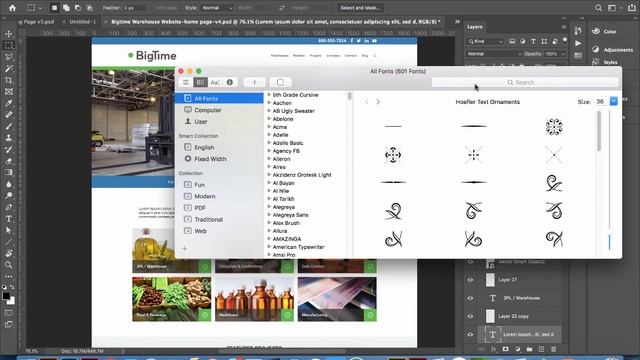Select the Rectangular Marquee tool

tap(9, 45)
